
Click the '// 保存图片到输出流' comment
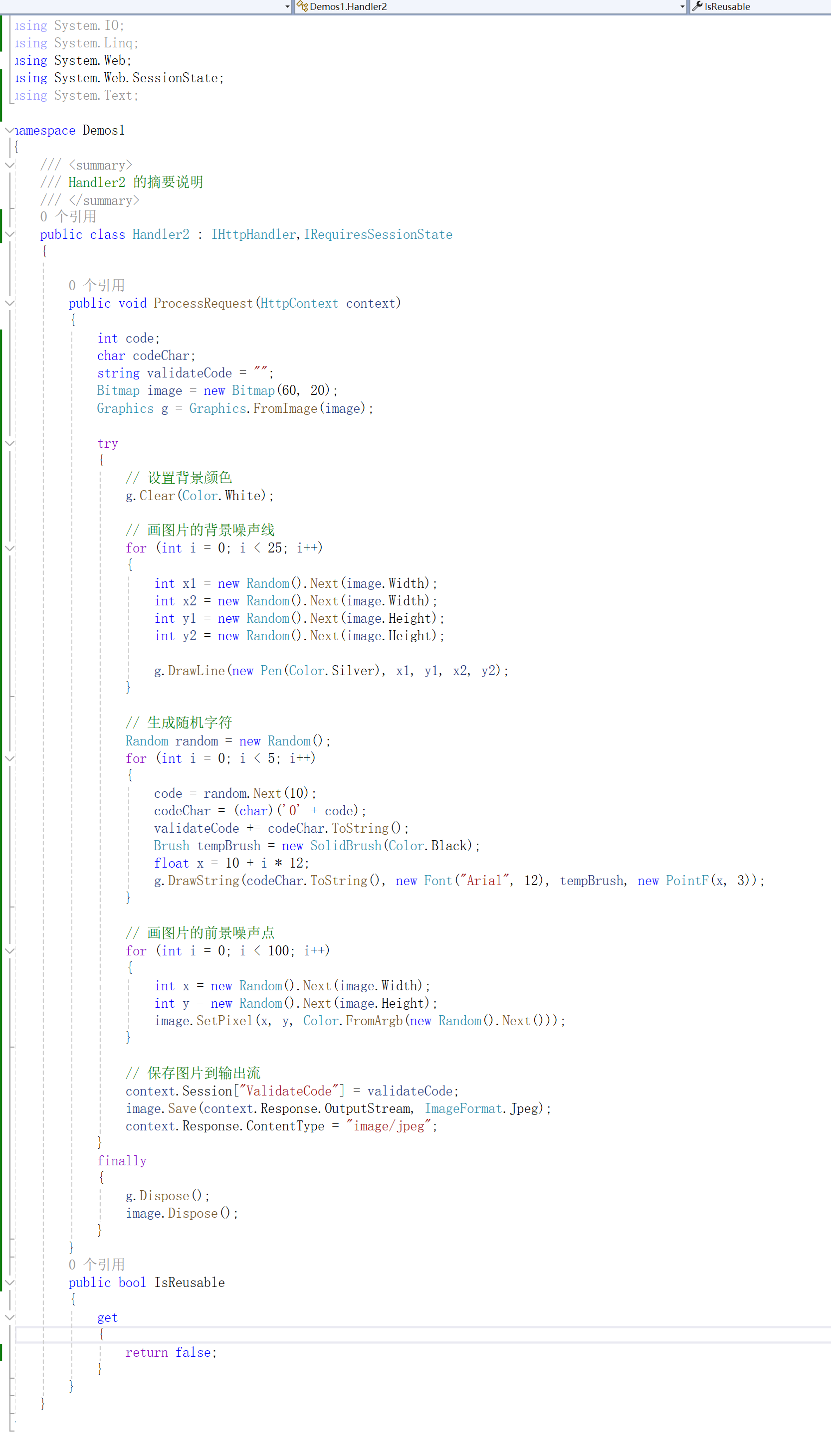tap(193, 1073)
